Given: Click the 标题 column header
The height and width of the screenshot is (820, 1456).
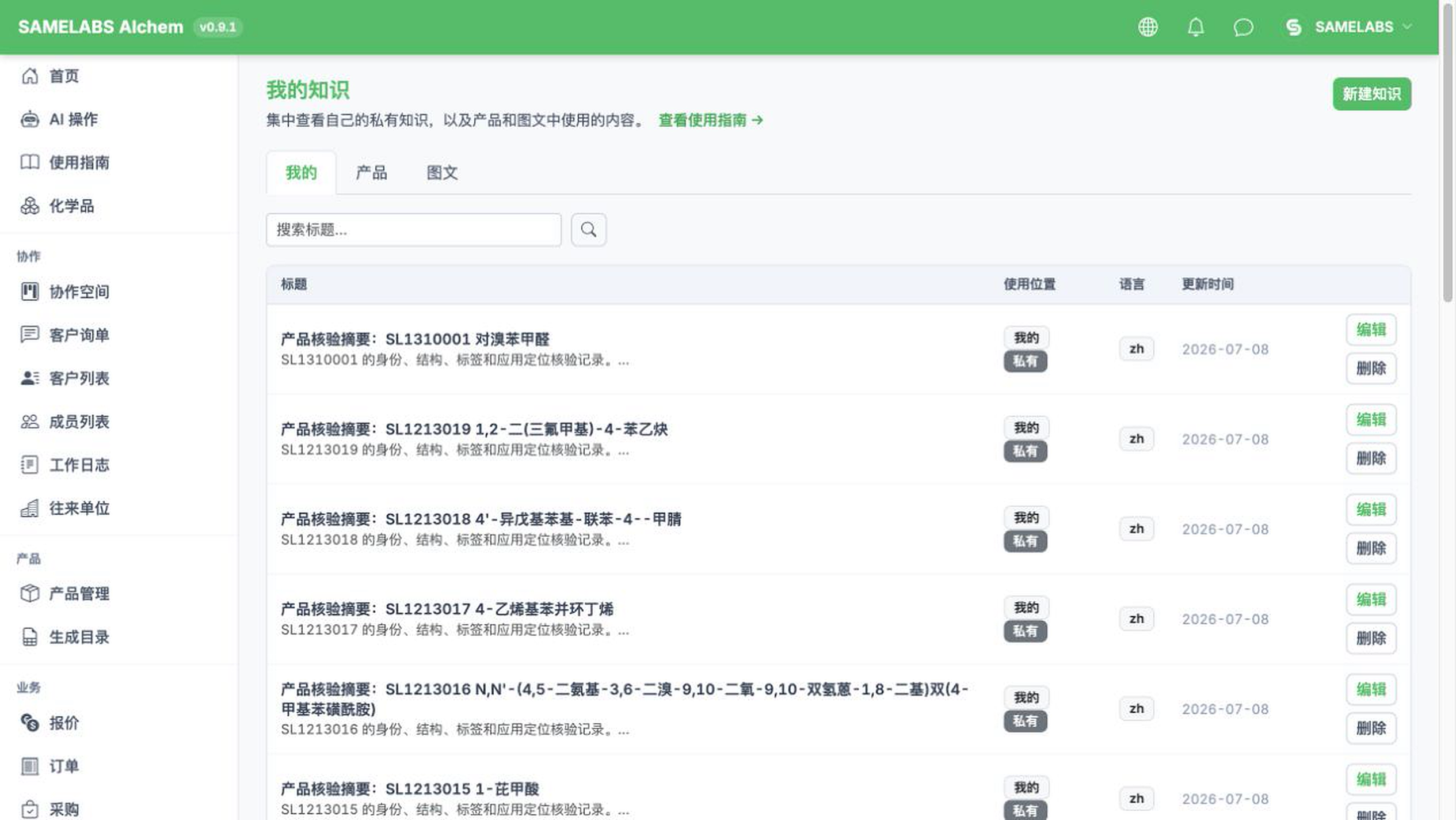Looking at the screenshot, I should coord(294,284).
